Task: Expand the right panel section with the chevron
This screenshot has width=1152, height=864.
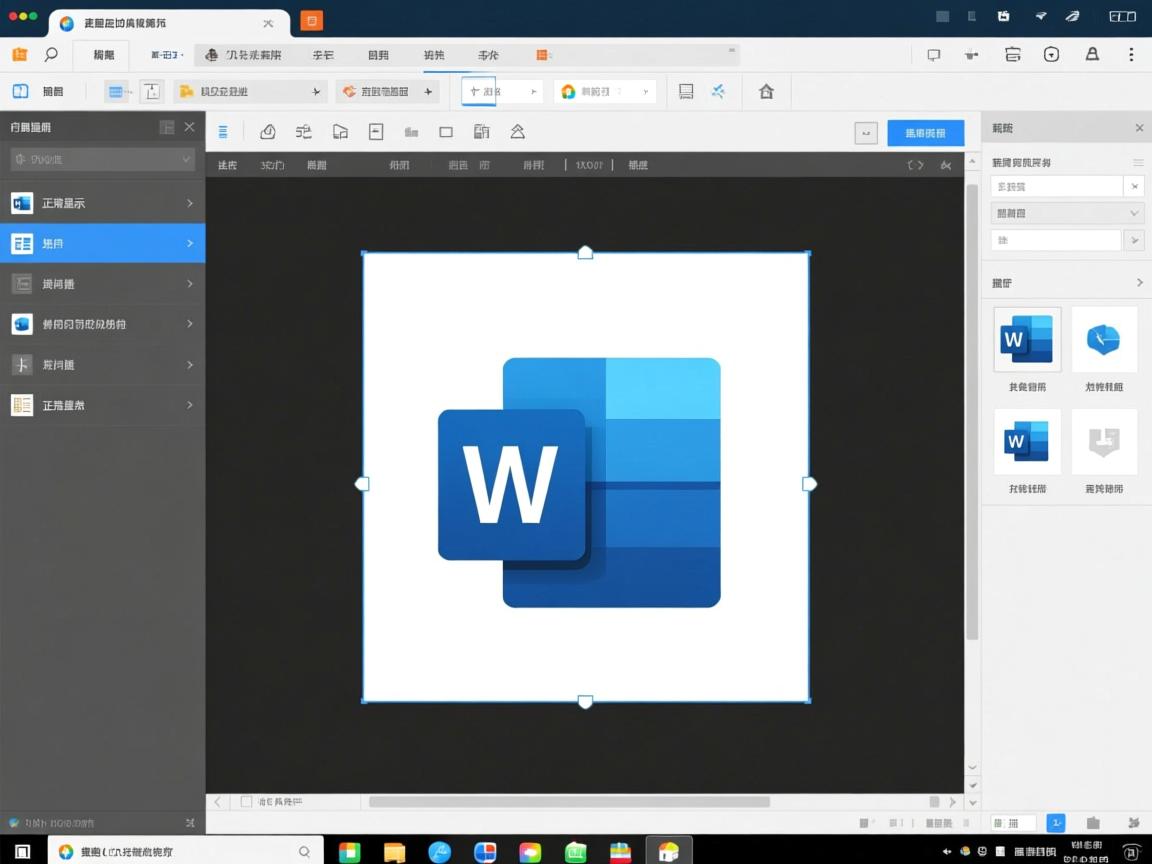Action: click(x=1139, y=283)
